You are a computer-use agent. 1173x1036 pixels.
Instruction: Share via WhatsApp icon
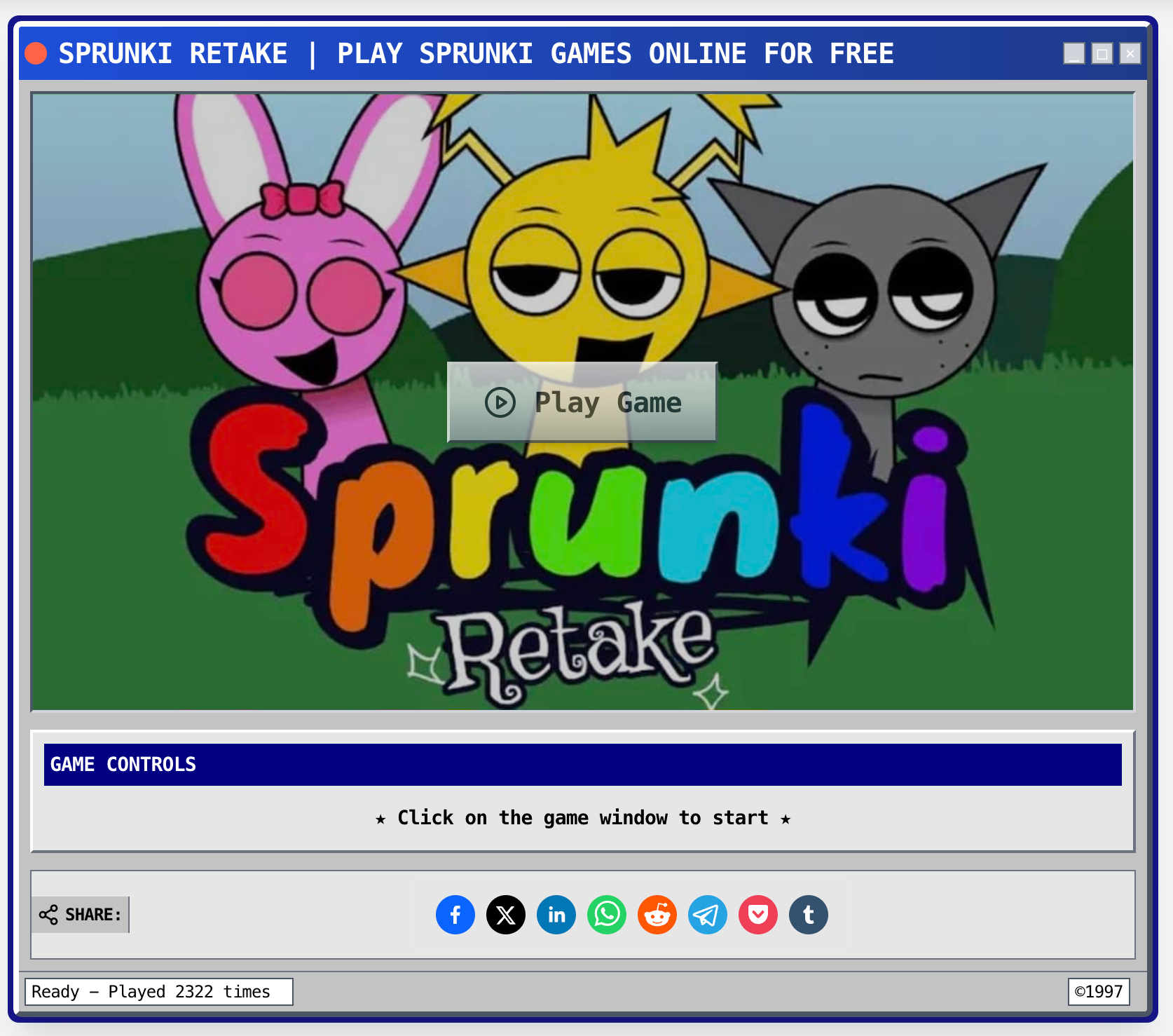(607, 915)
